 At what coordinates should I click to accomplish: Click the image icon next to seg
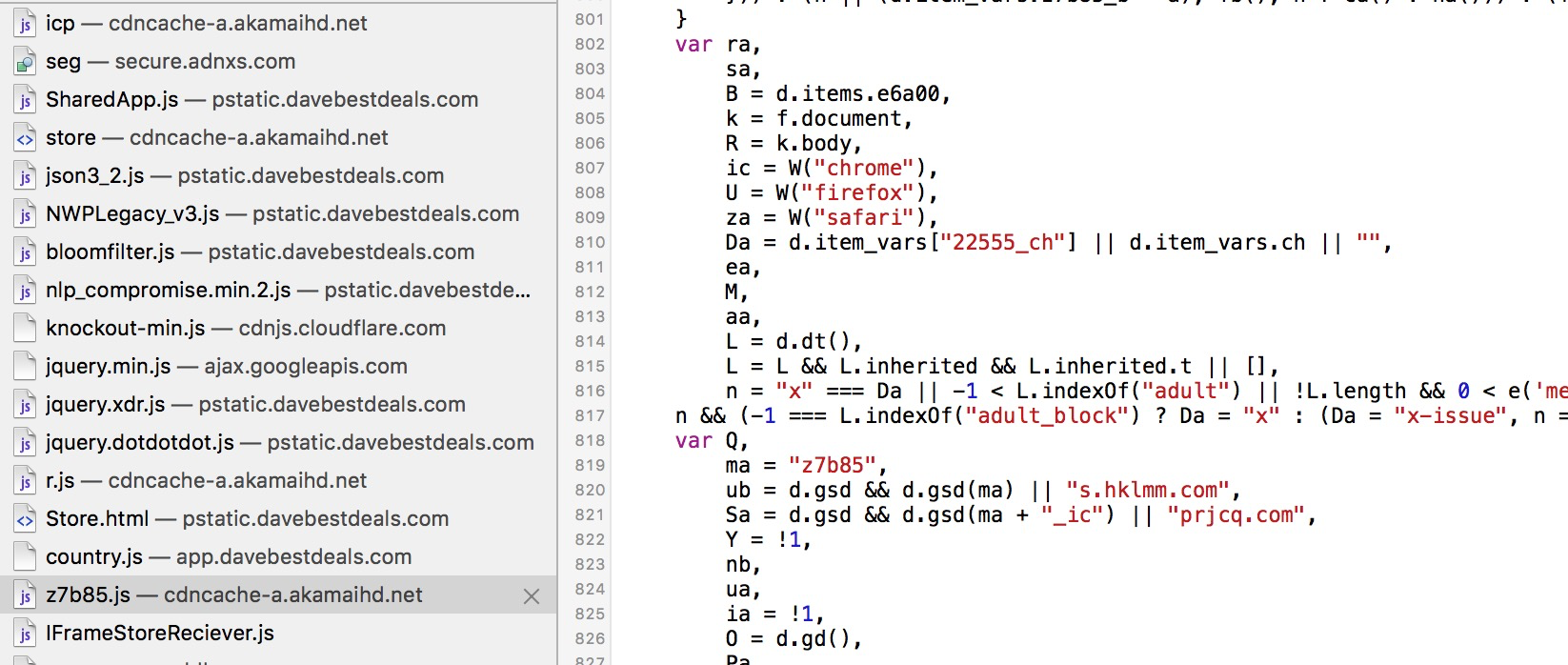(x=25, y=62)
